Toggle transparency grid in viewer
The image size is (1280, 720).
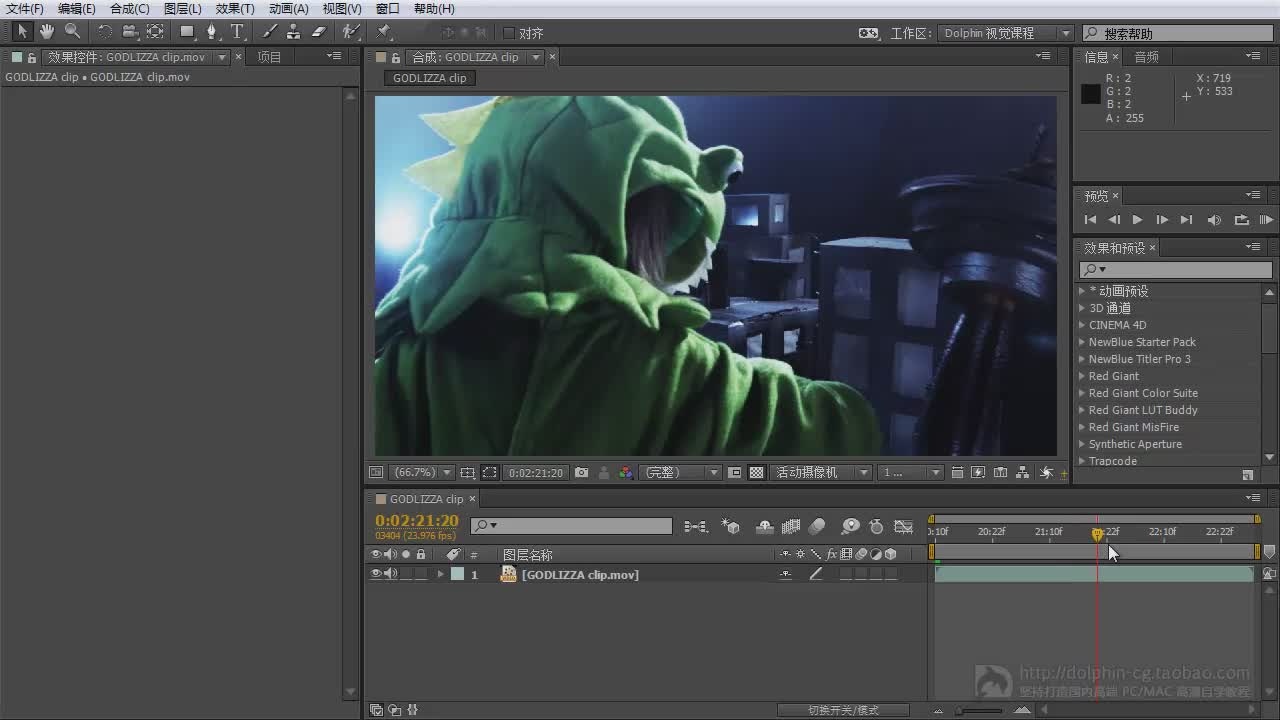[x=757, y=473]
